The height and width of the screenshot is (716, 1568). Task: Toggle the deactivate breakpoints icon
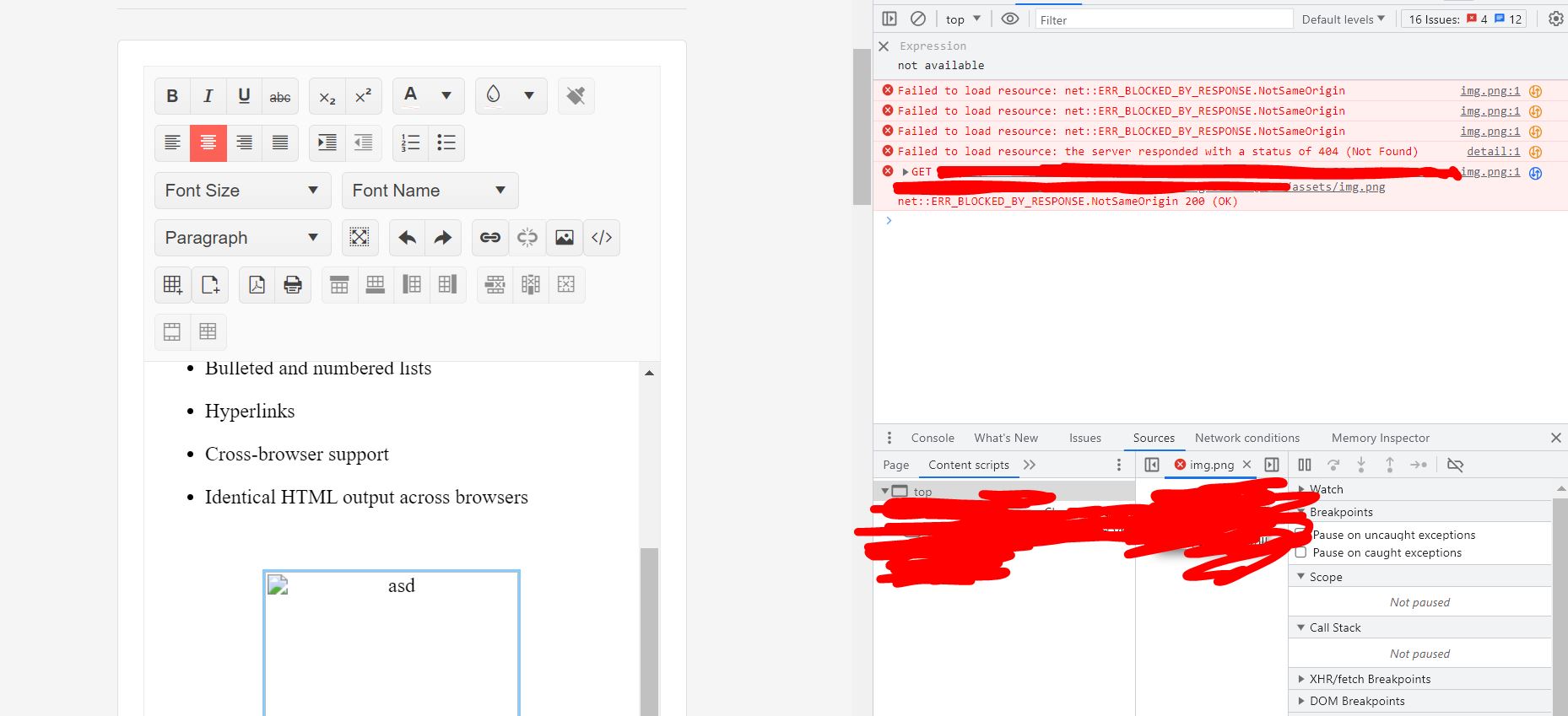(1455, 465)
